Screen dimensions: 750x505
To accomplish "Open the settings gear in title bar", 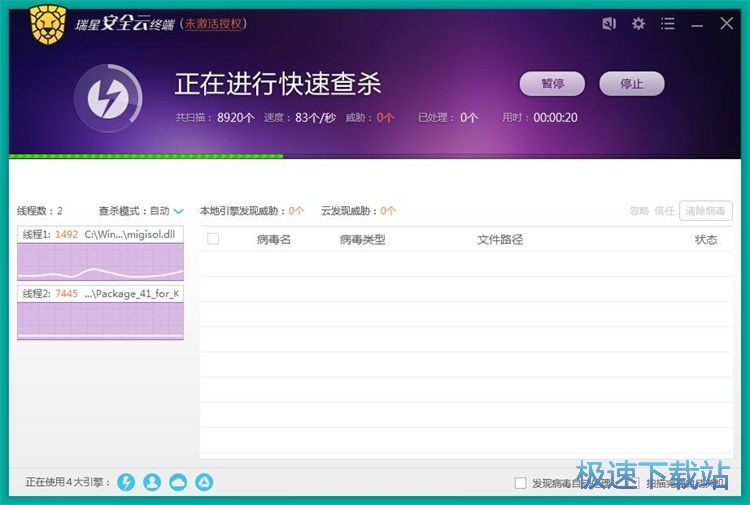I will 638,24.
